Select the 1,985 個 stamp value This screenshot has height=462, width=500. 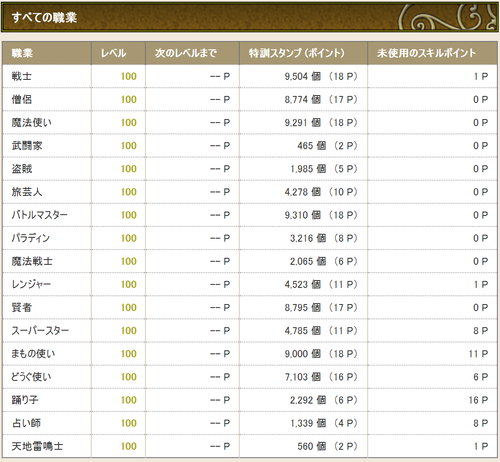pyautogui.click(x=308, y=169)
